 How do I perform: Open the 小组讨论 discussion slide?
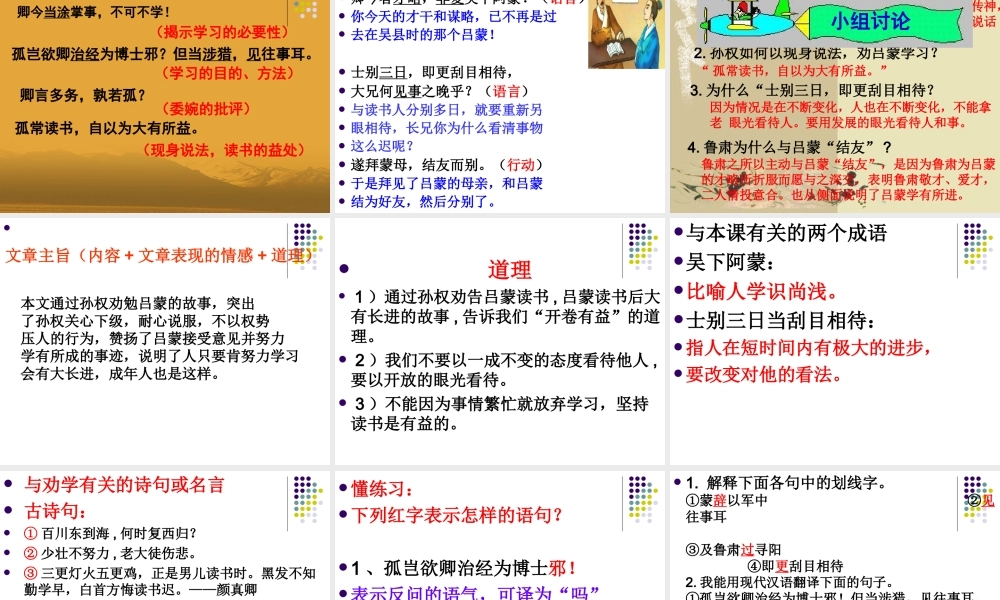pyautogui.click(x=835, y=106)
